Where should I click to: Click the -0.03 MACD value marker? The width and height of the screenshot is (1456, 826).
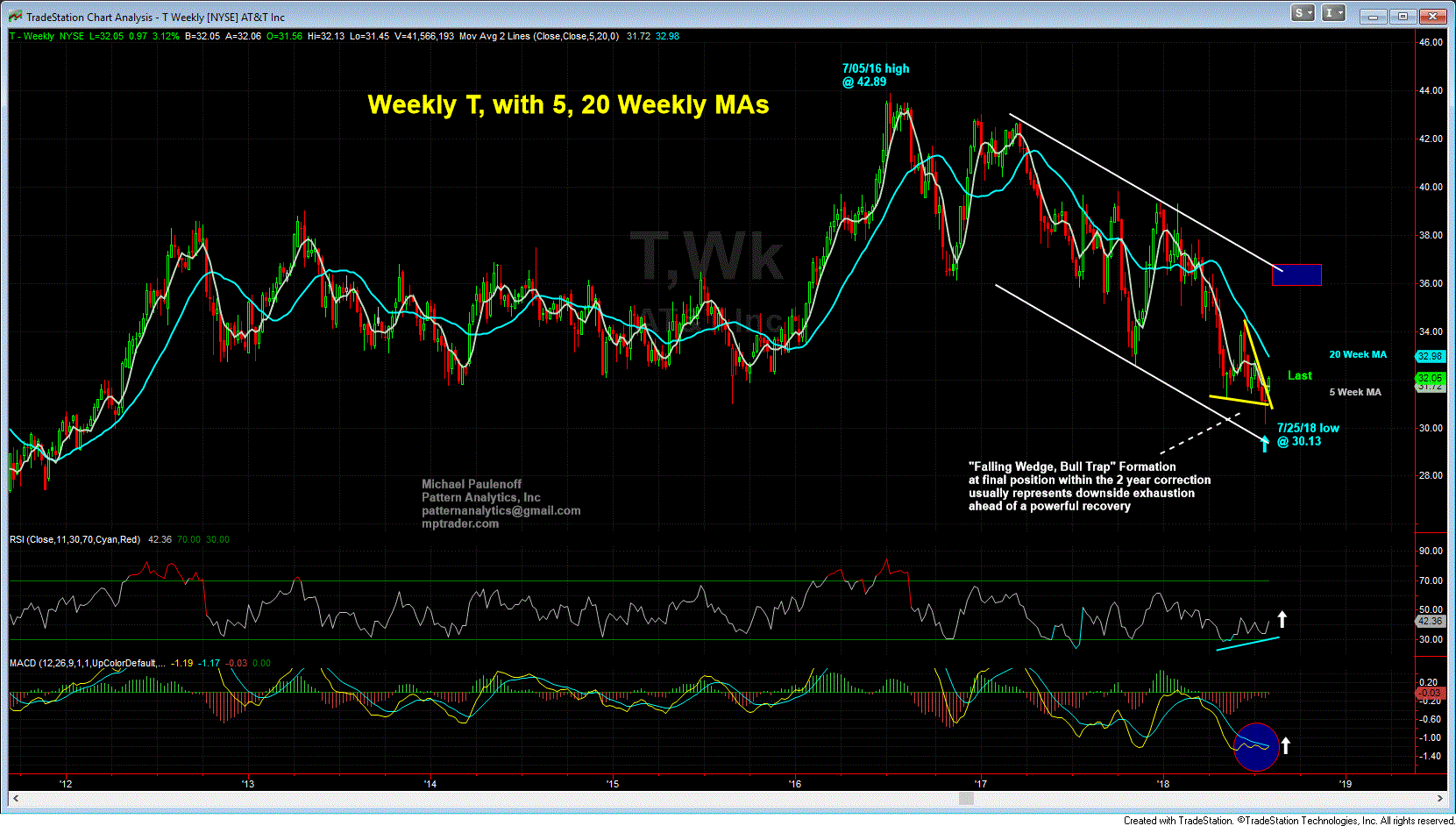pos(1430,693)
